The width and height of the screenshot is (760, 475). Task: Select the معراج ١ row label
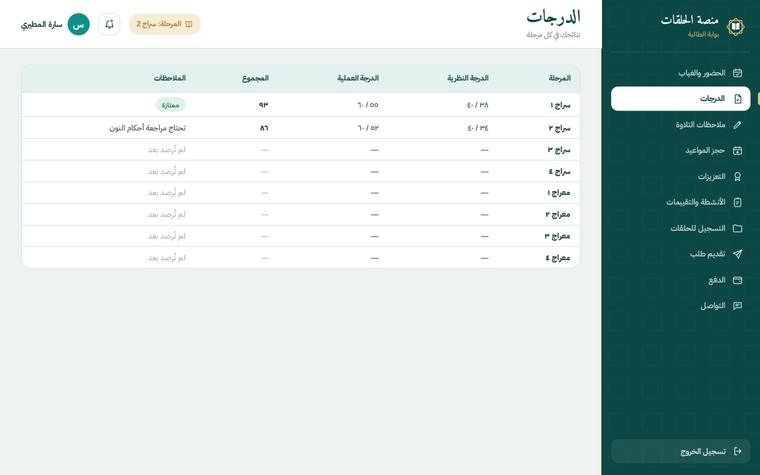click(559, 193)
